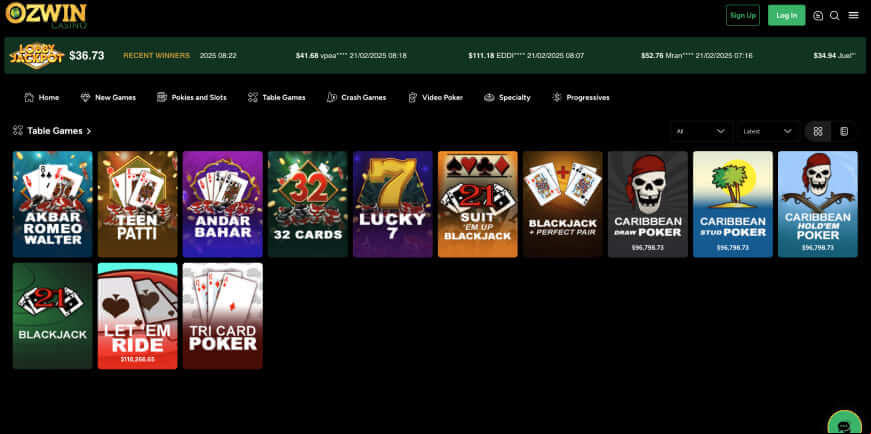The width and height of the screenshot is (871, 434).
Task: Click the New Games diamond icon
Action: coord(85,97)
